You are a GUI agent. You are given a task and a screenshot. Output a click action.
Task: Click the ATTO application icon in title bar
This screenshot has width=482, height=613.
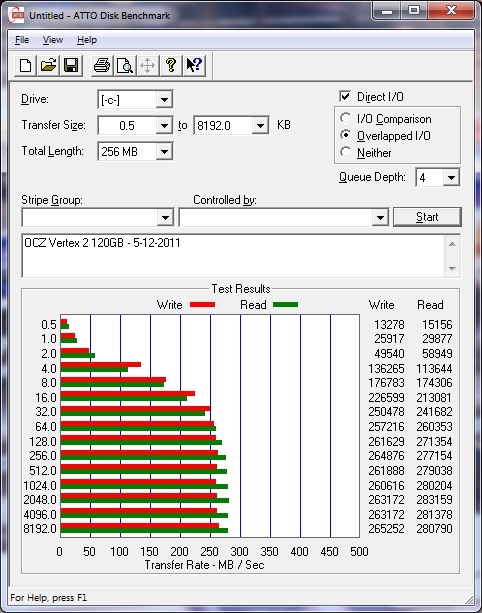click(x=16, y=15)
